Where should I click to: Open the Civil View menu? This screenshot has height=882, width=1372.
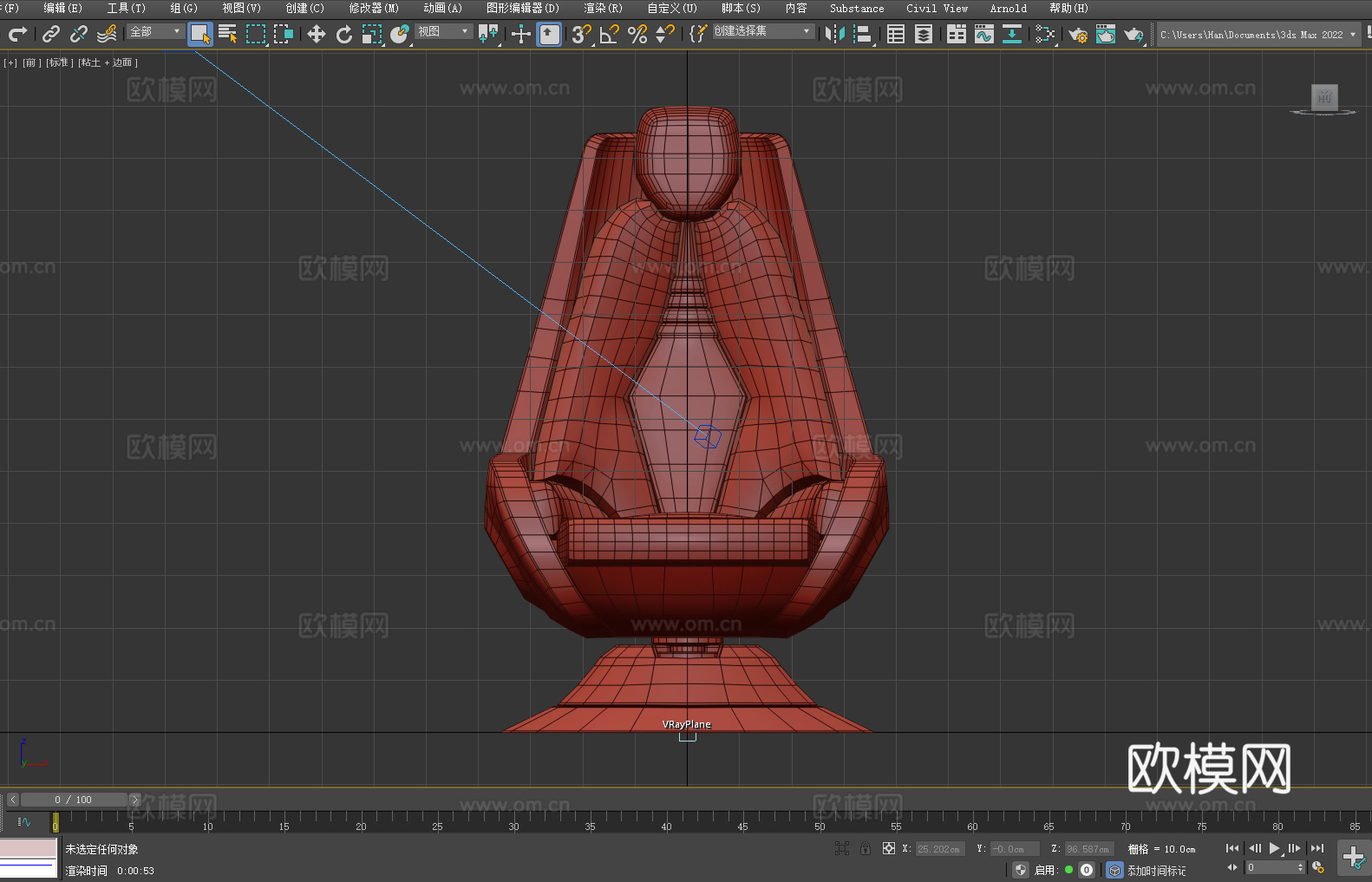[937, 8]
